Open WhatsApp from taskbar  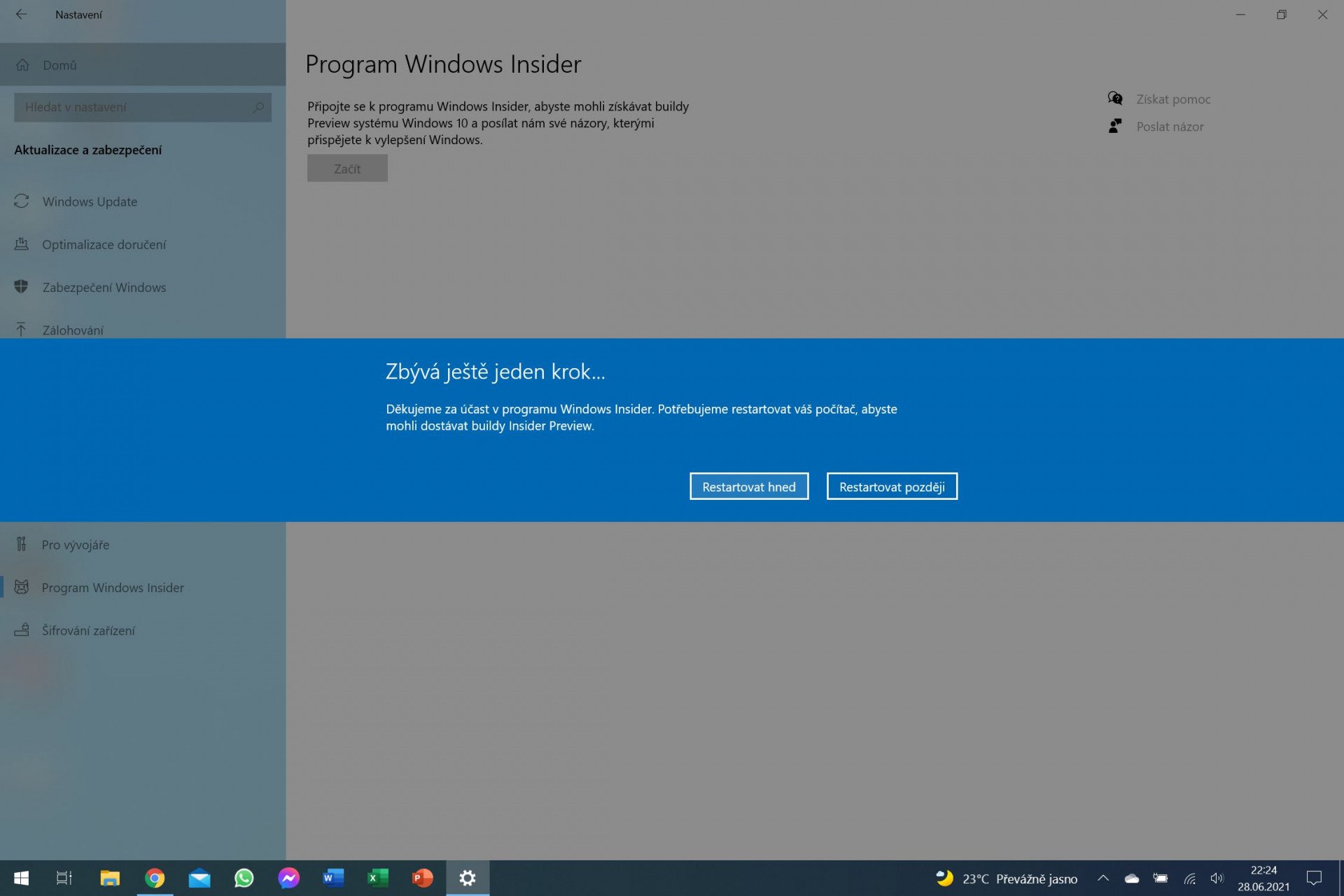pyautogui.click(x=244, y=878)
